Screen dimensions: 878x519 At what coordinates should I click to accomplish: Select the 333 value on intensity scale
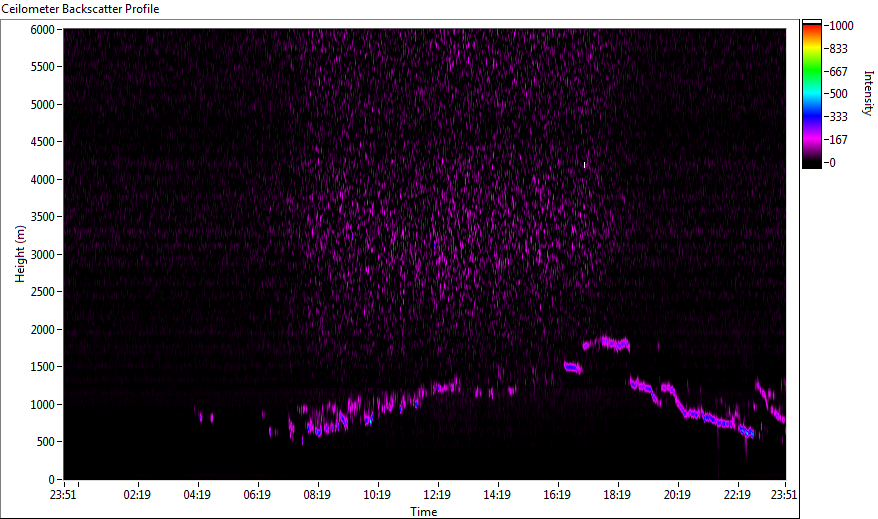838,117
